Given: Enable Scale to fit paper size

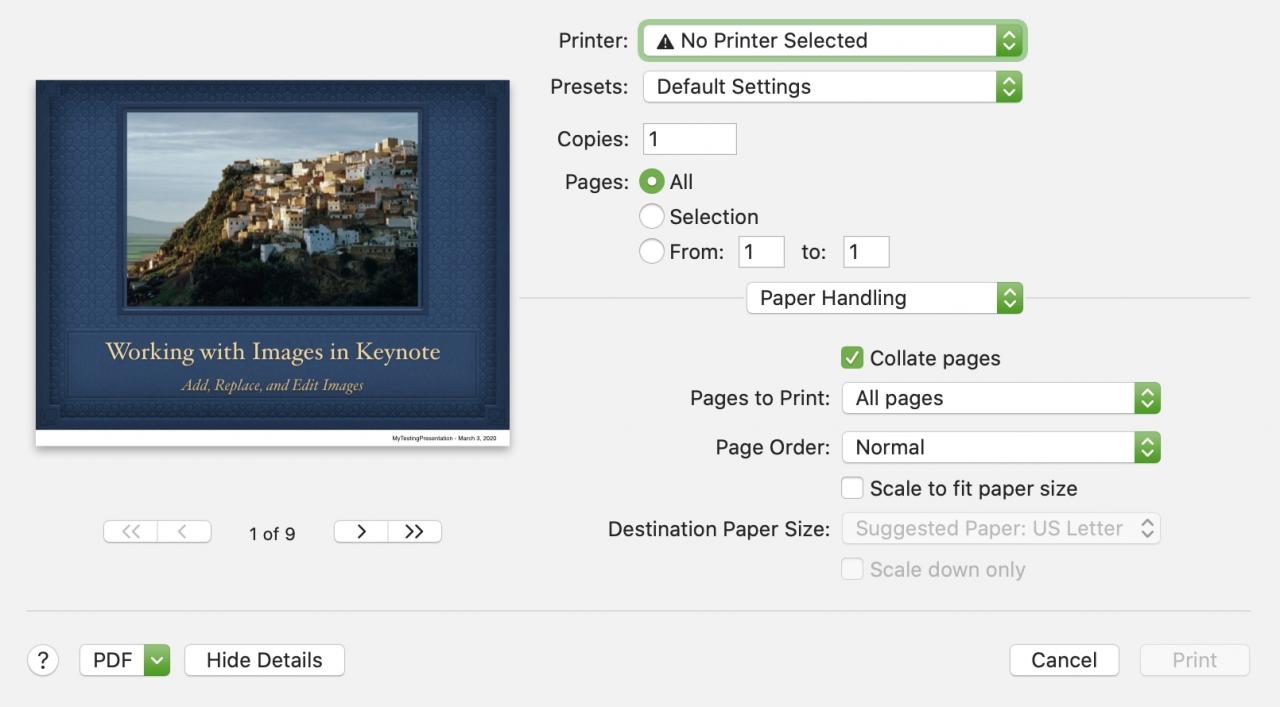Looking at the screenshot, I should (852, 488).
